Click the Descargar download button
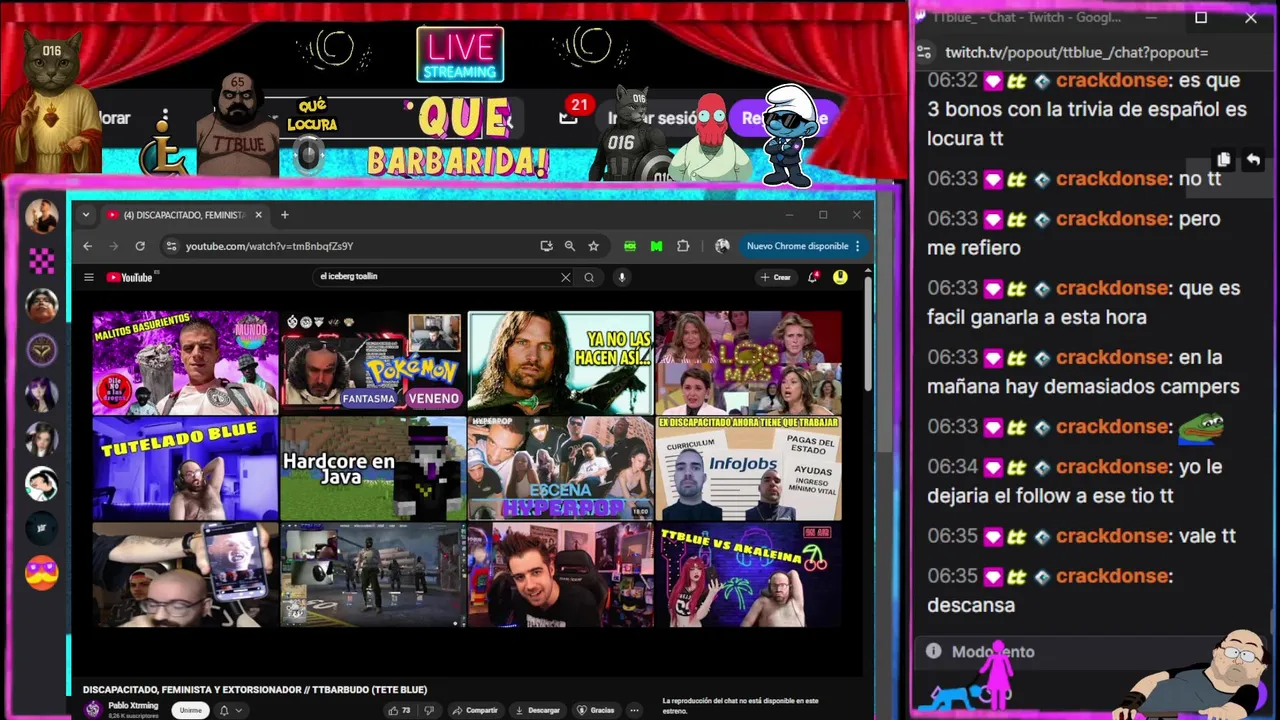 pyautogui.click(x=536, y=710)
